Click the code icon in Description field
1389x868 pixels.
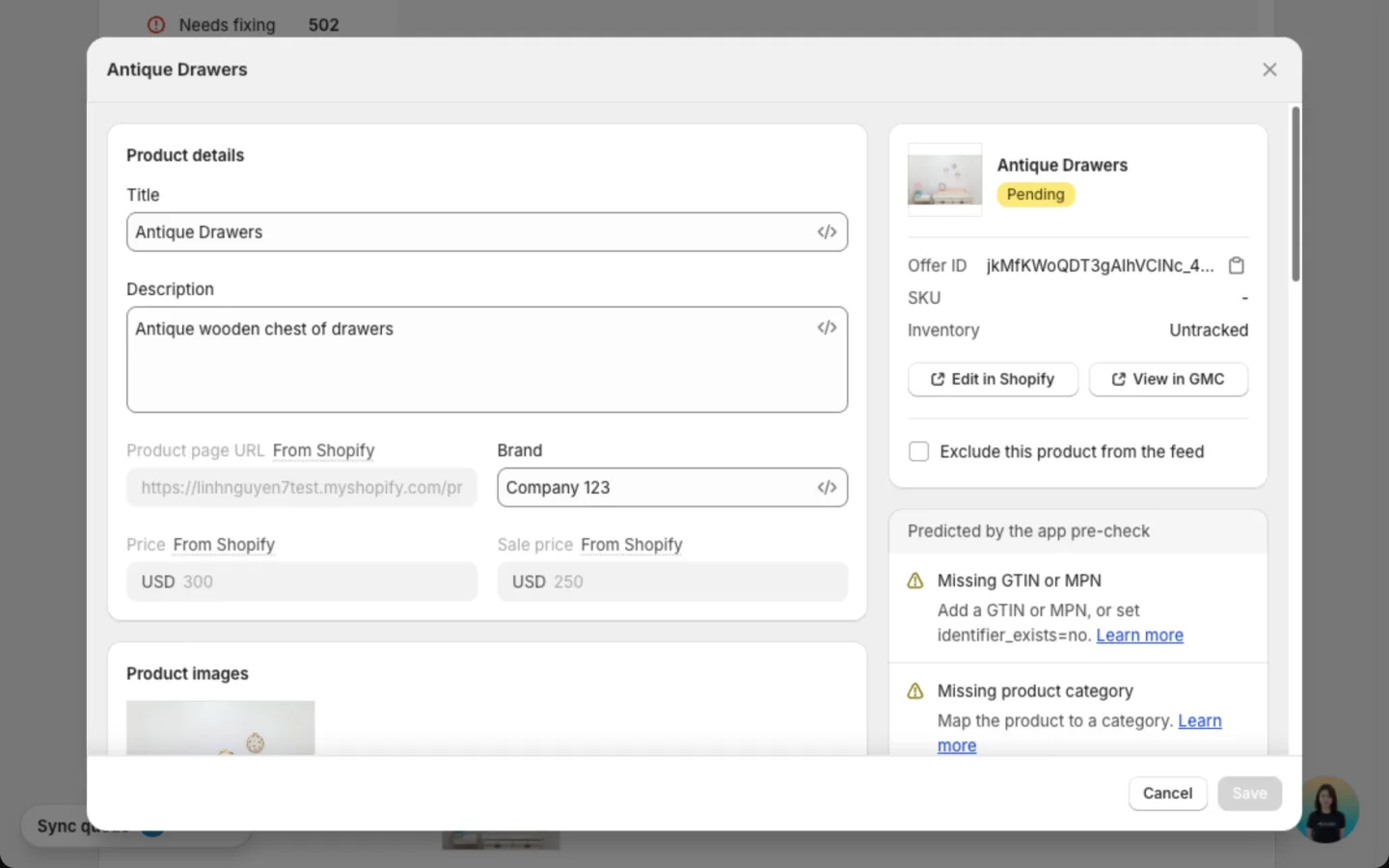(x=827, y=328)
